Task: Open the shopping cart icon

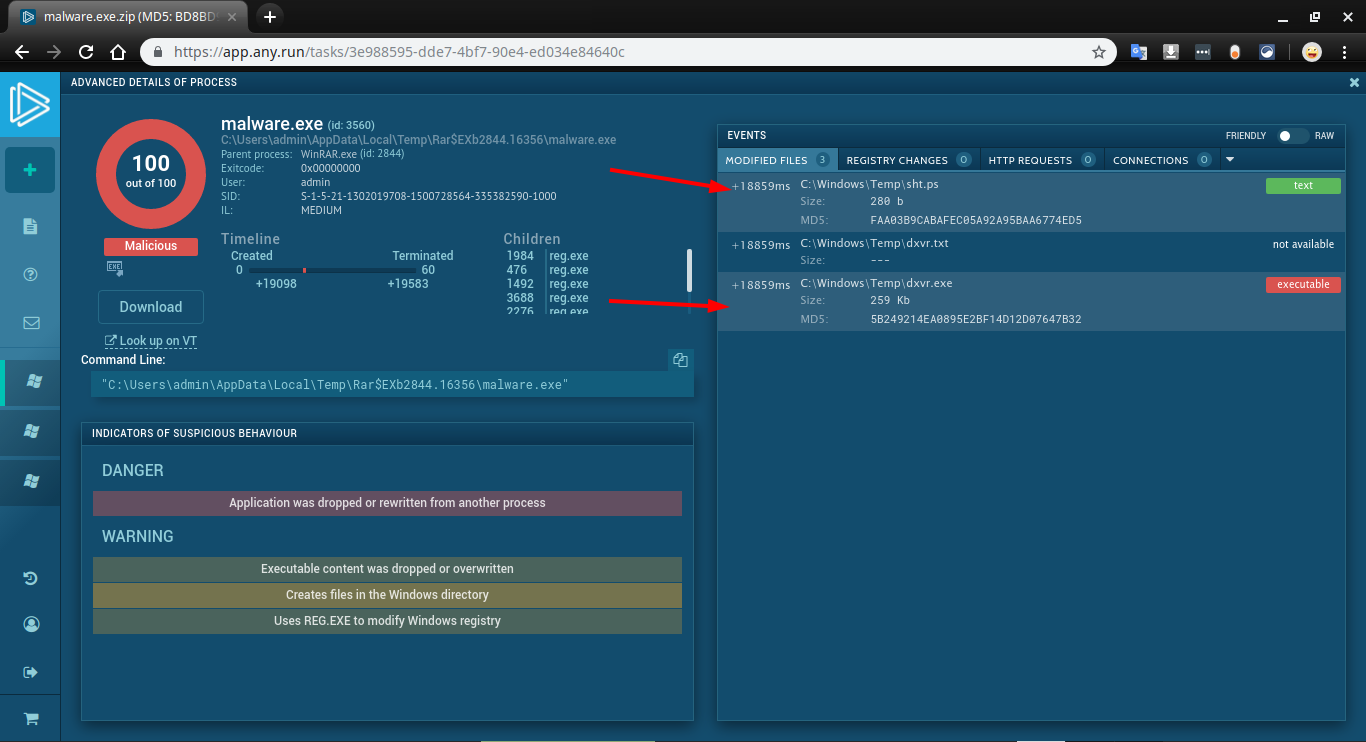Action: [31, 718]
